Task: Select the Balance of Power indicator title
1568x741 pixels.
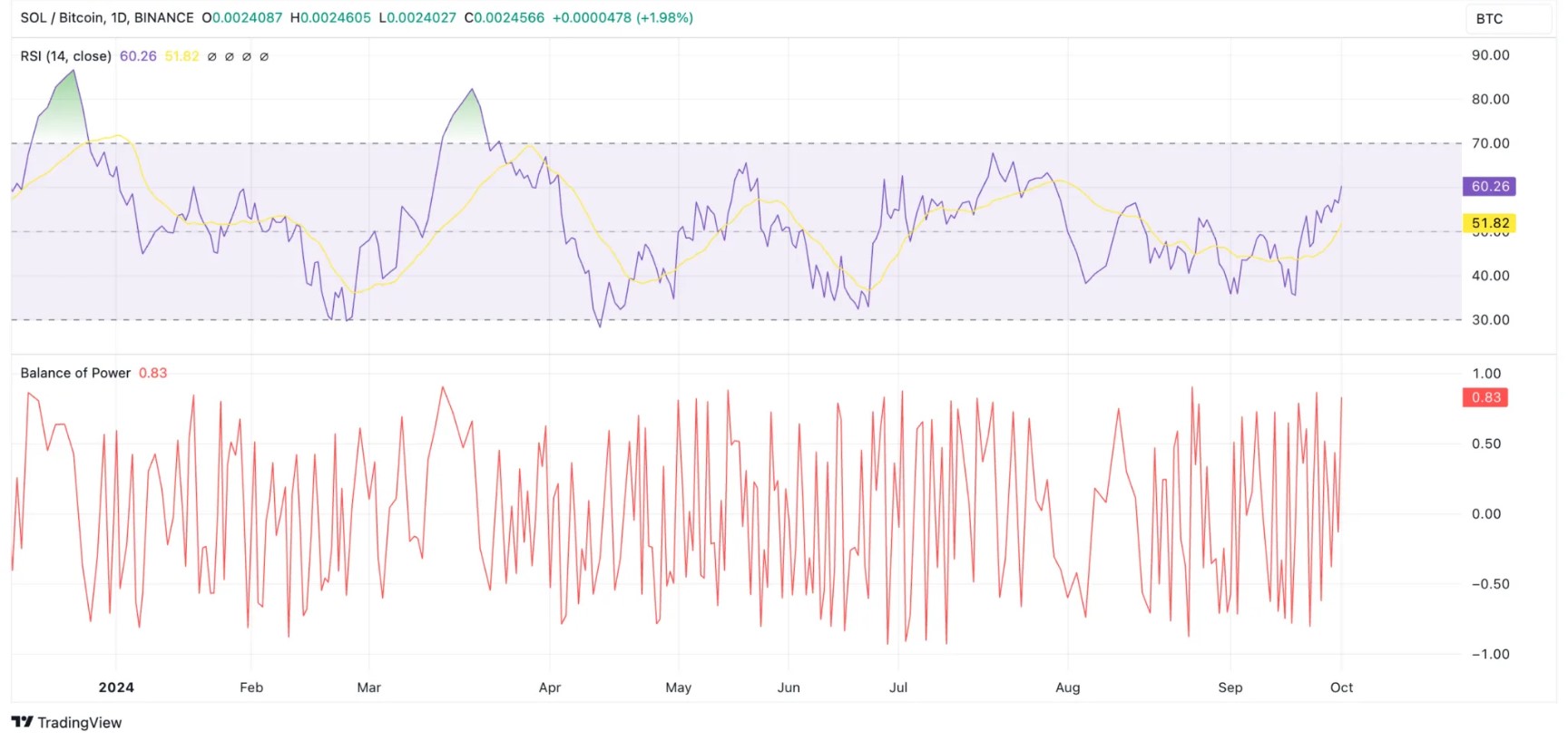Action: (75, 373)
